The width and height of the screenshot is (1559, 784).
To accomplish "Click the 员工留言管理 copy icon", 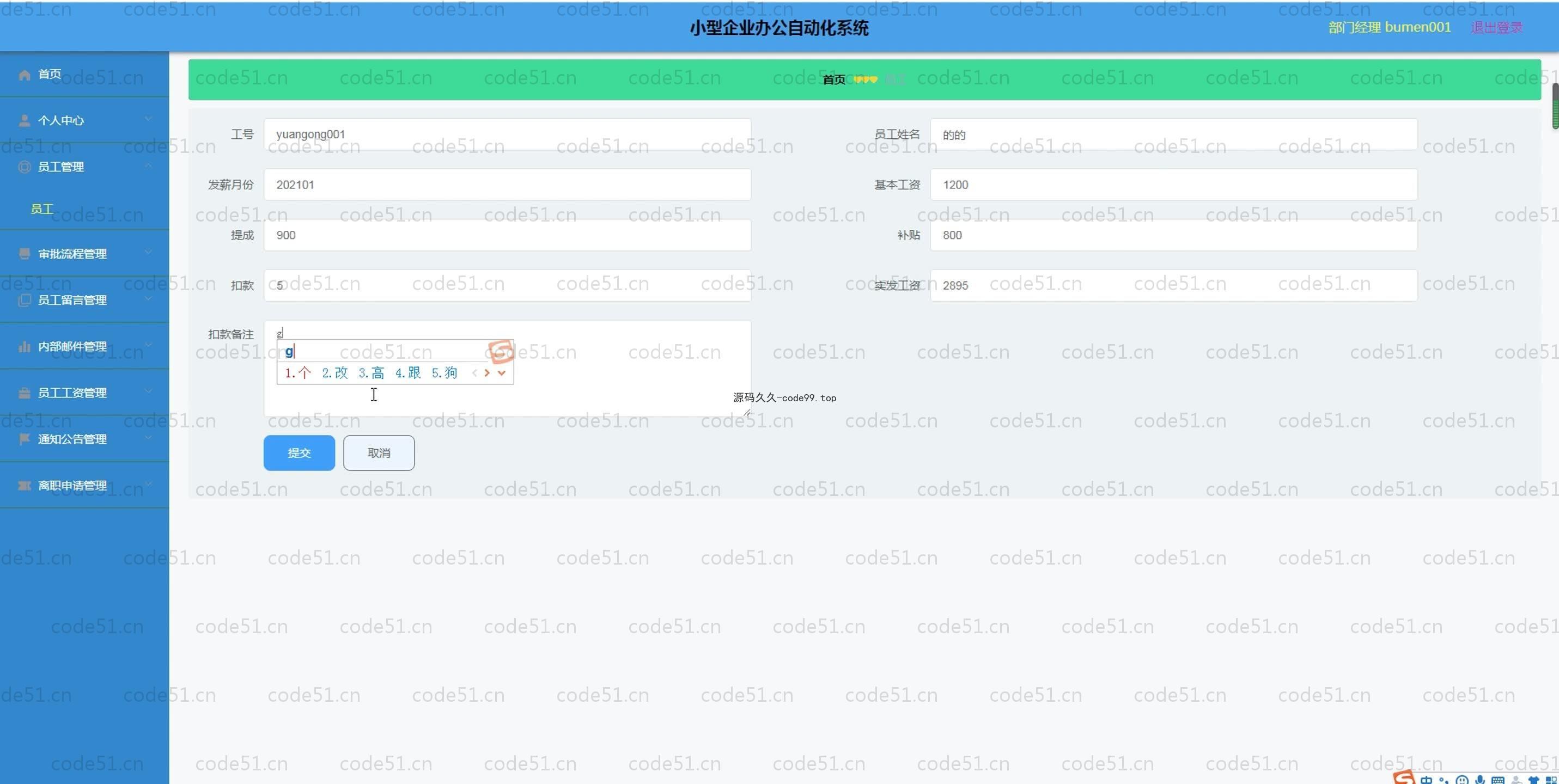I will [x=24, y=300].
